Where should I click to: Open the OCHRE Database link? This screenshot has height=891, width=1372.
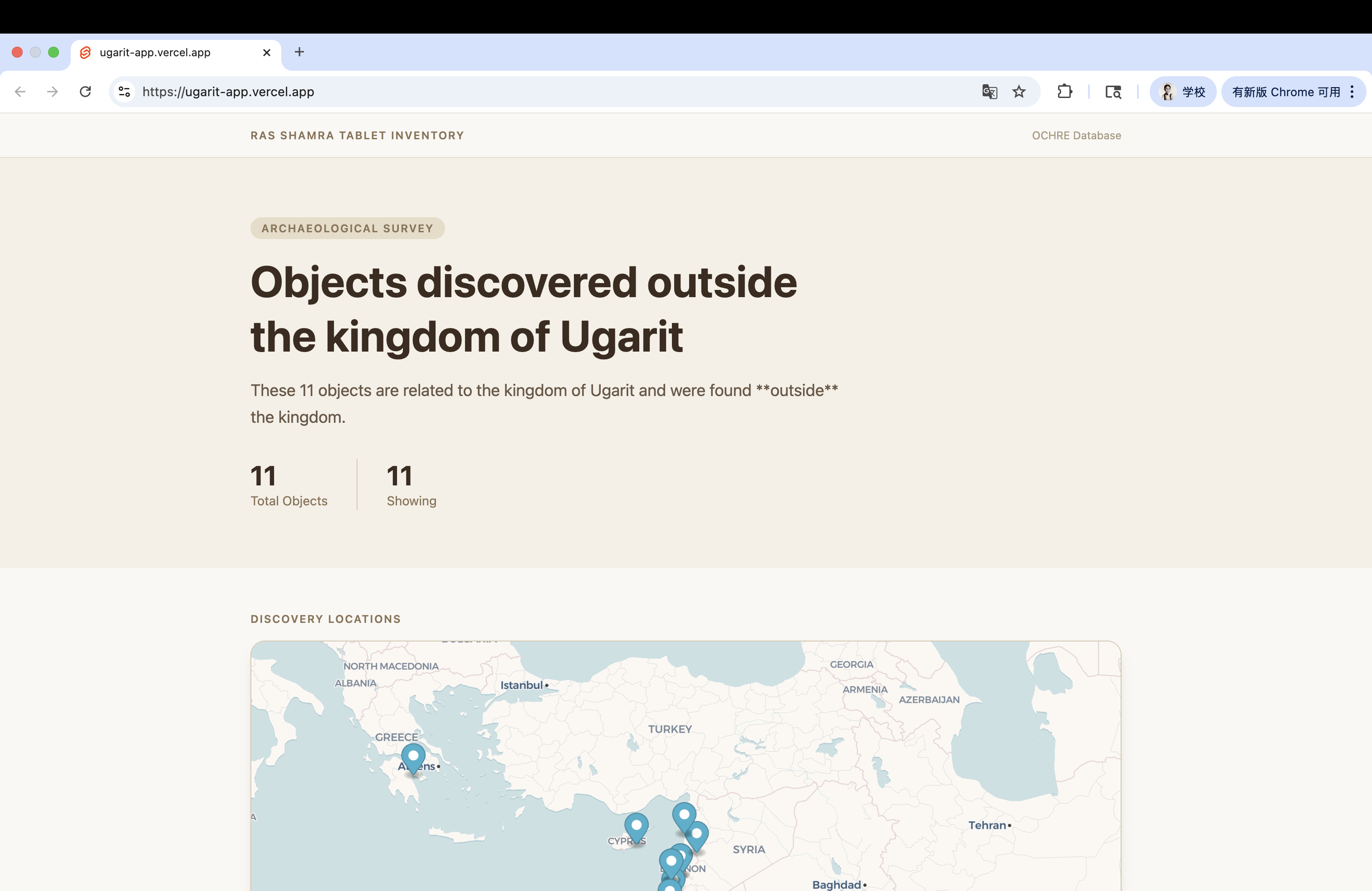point(1076,135)
